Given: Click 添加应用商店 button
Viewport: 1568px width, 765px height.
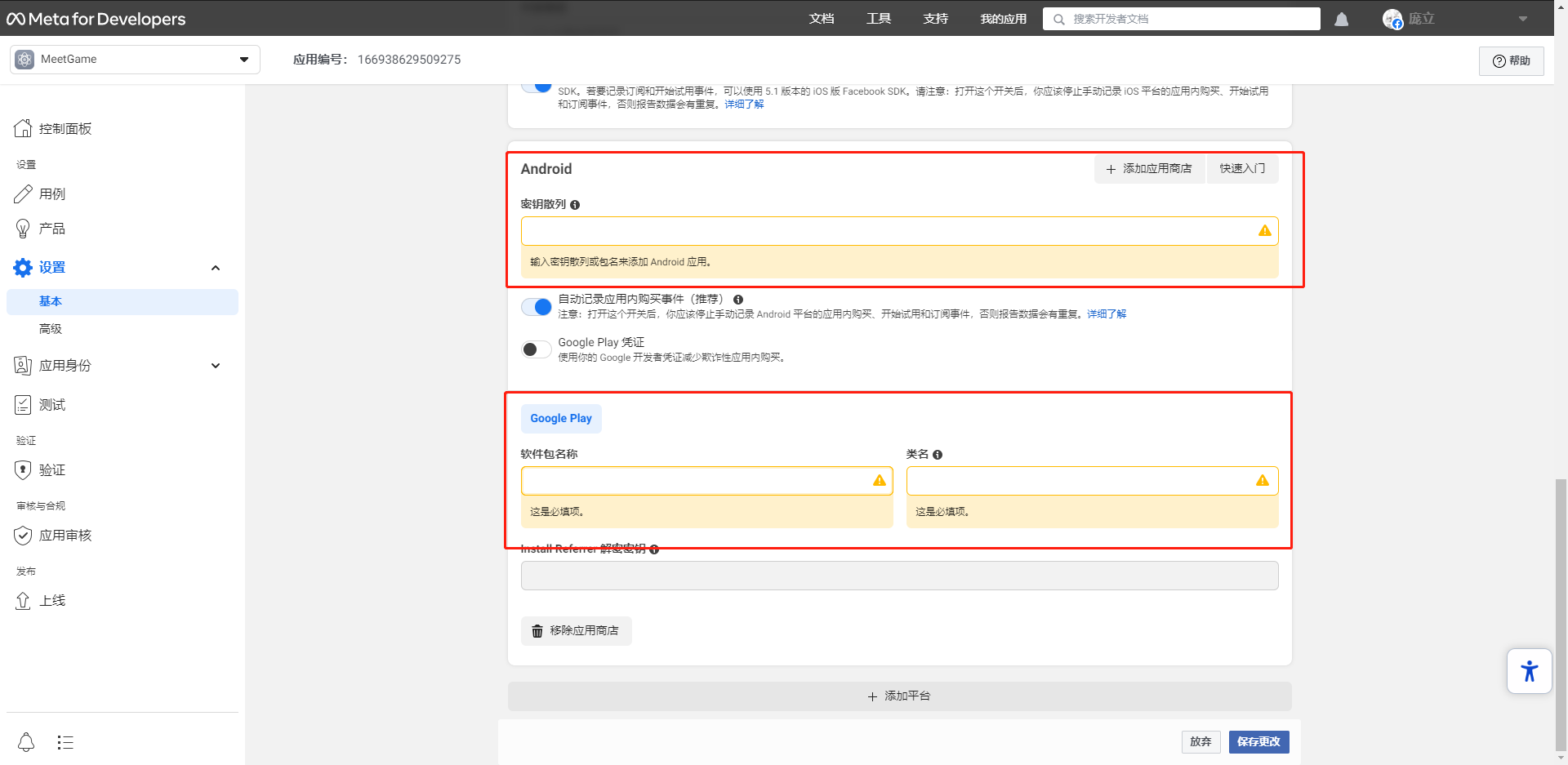Looking at the screenshot, I should click(1149, 169).
